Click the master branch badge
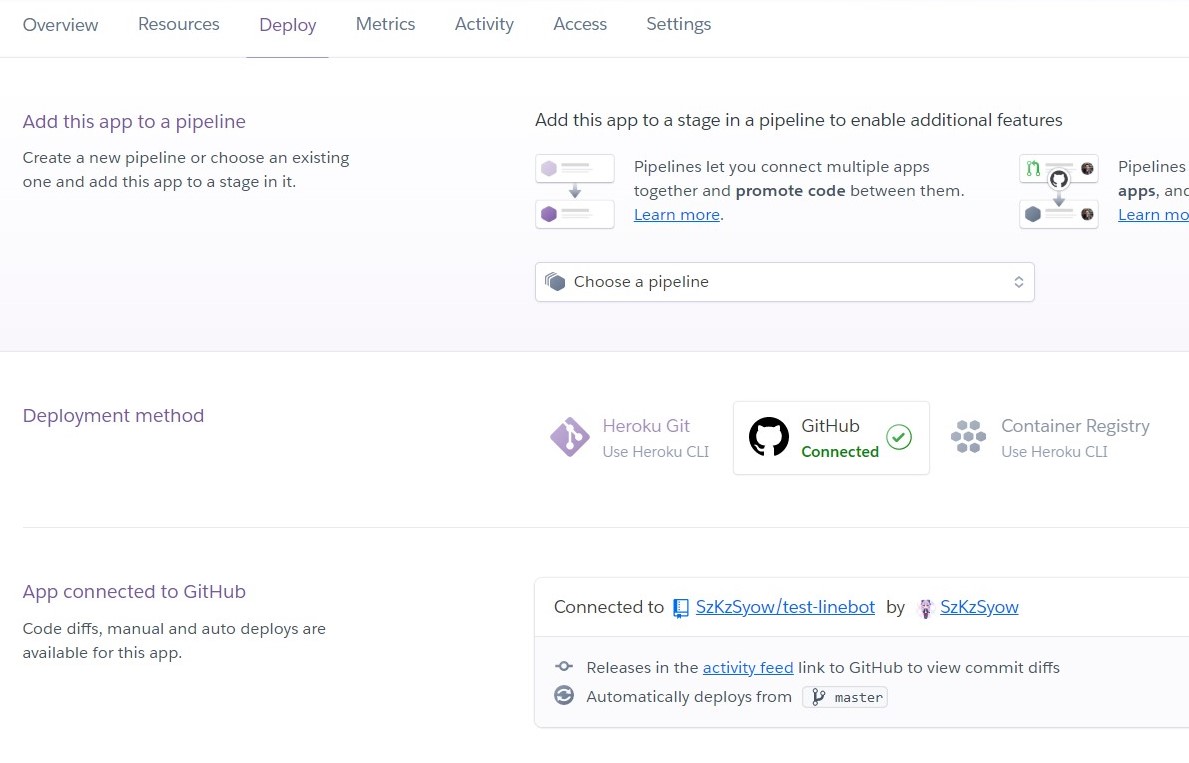Image resolution: width=1189 pixels, height=763 pixels. (x=845, y=697)
